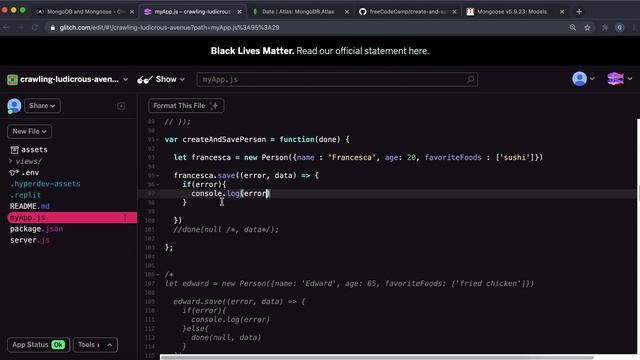640x360 pixels.
Task: Open Glitch logo menu dropdown arrow
Action: [x=630, y=78]
